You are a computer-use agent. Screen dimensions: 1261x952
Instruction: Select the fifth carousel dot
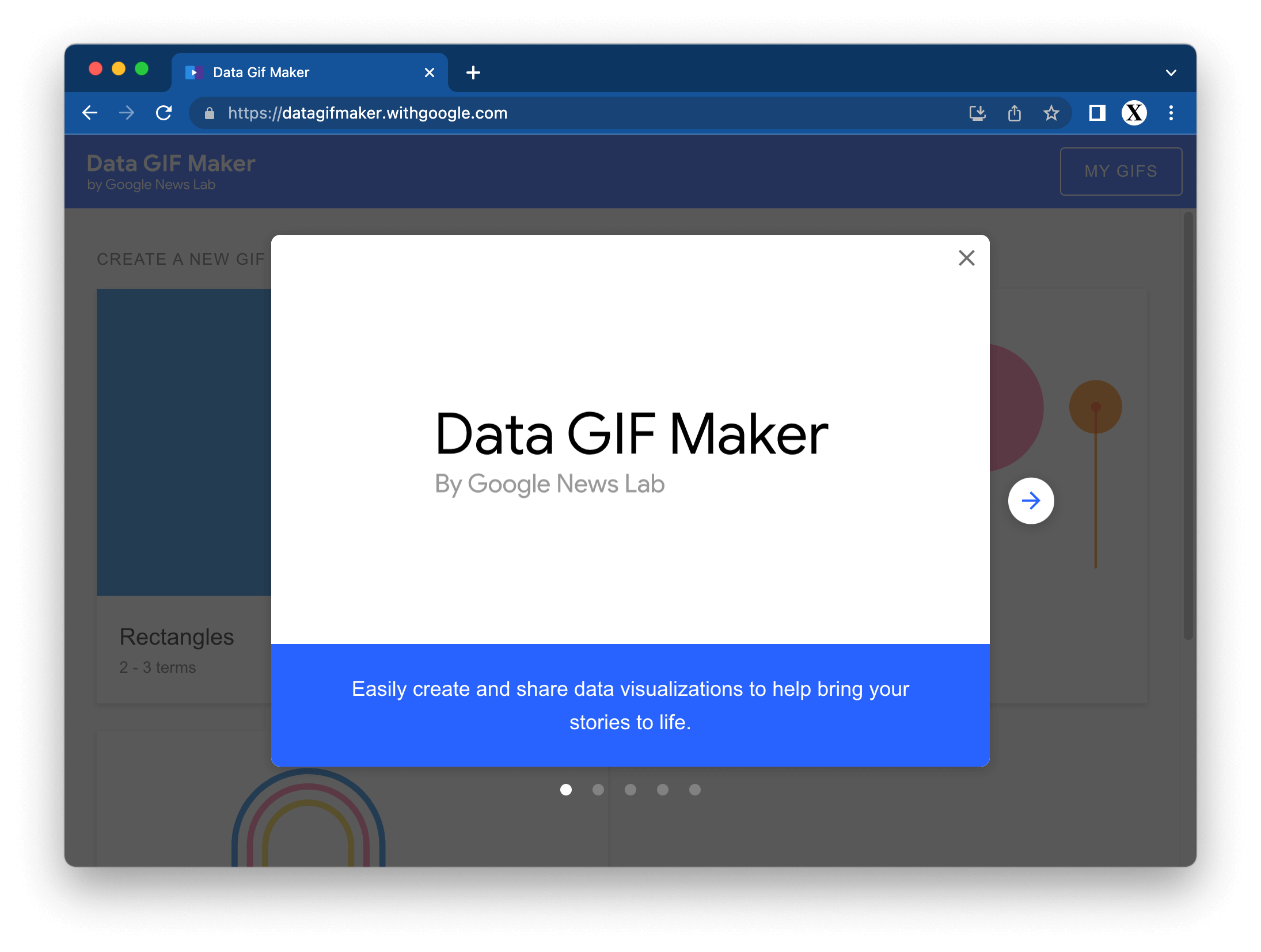(695, 790)
